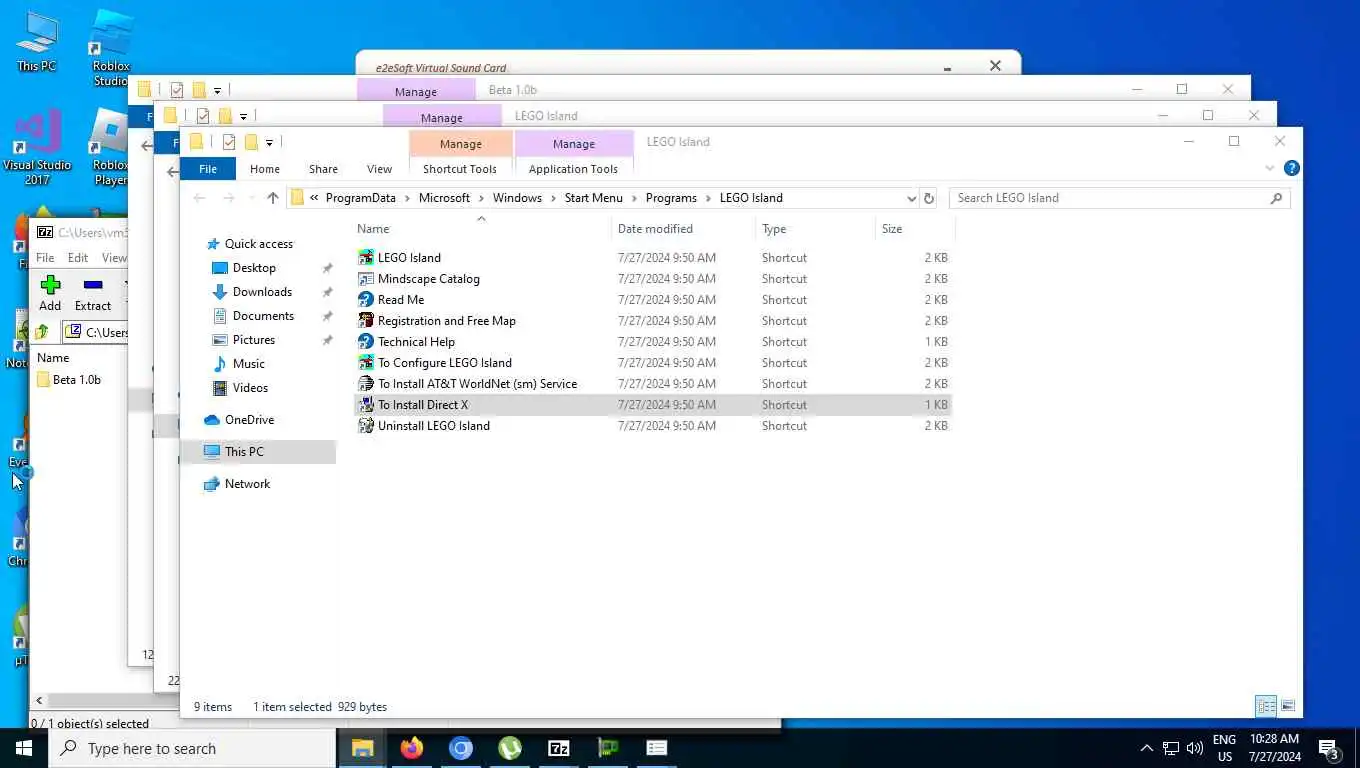The image size is (1360, 768).
Task: Switch to the View ribbon tab
Action: [x=379, y=169]
